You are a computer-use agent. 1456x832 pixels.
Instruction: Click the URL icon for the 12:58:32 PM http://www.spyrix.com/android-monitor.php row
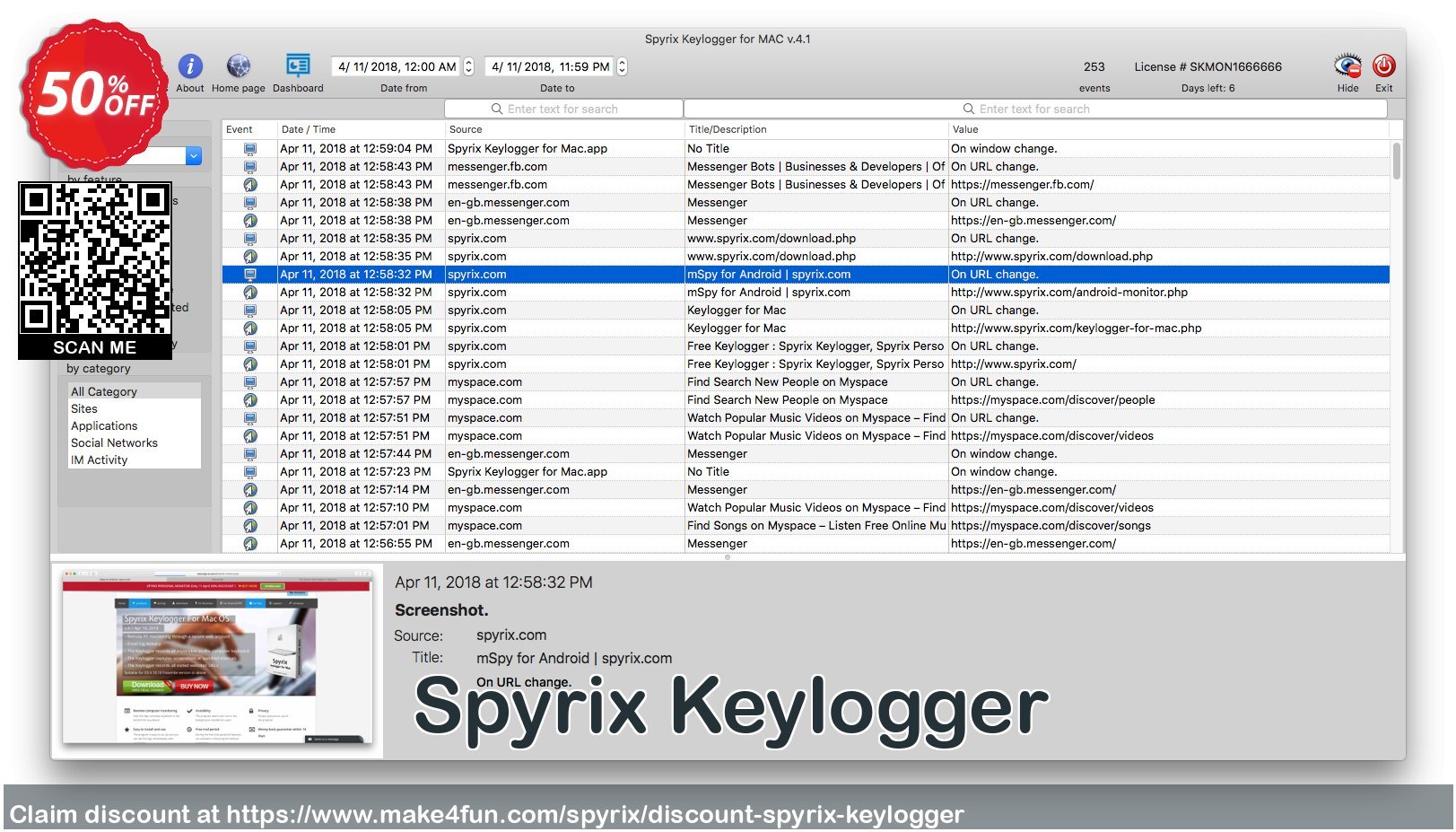coord(250,293)
